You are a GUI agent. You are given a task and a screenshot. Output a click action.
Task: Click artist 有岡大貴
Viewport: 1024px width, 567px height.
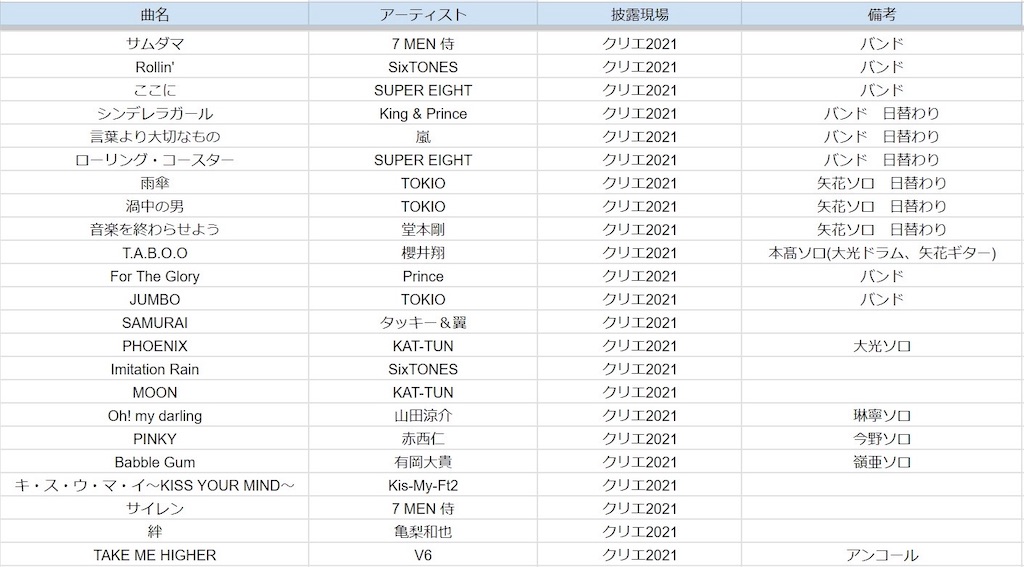[423, 462]
